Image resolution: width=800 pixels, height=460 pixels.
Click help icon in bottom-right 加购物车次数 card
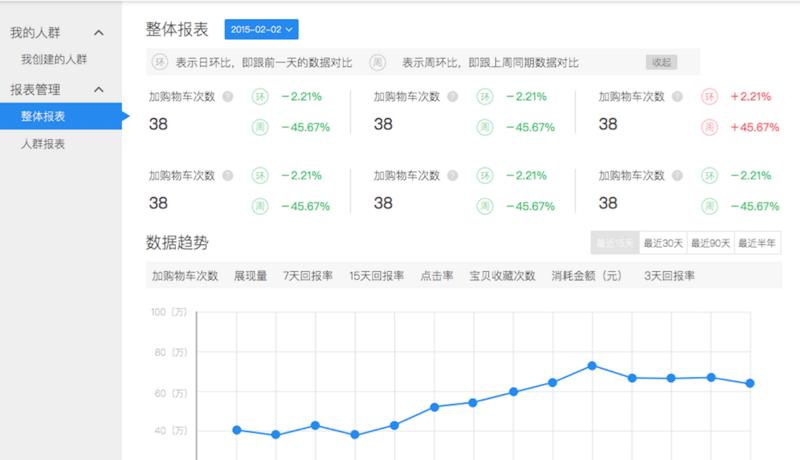(677, 175)
